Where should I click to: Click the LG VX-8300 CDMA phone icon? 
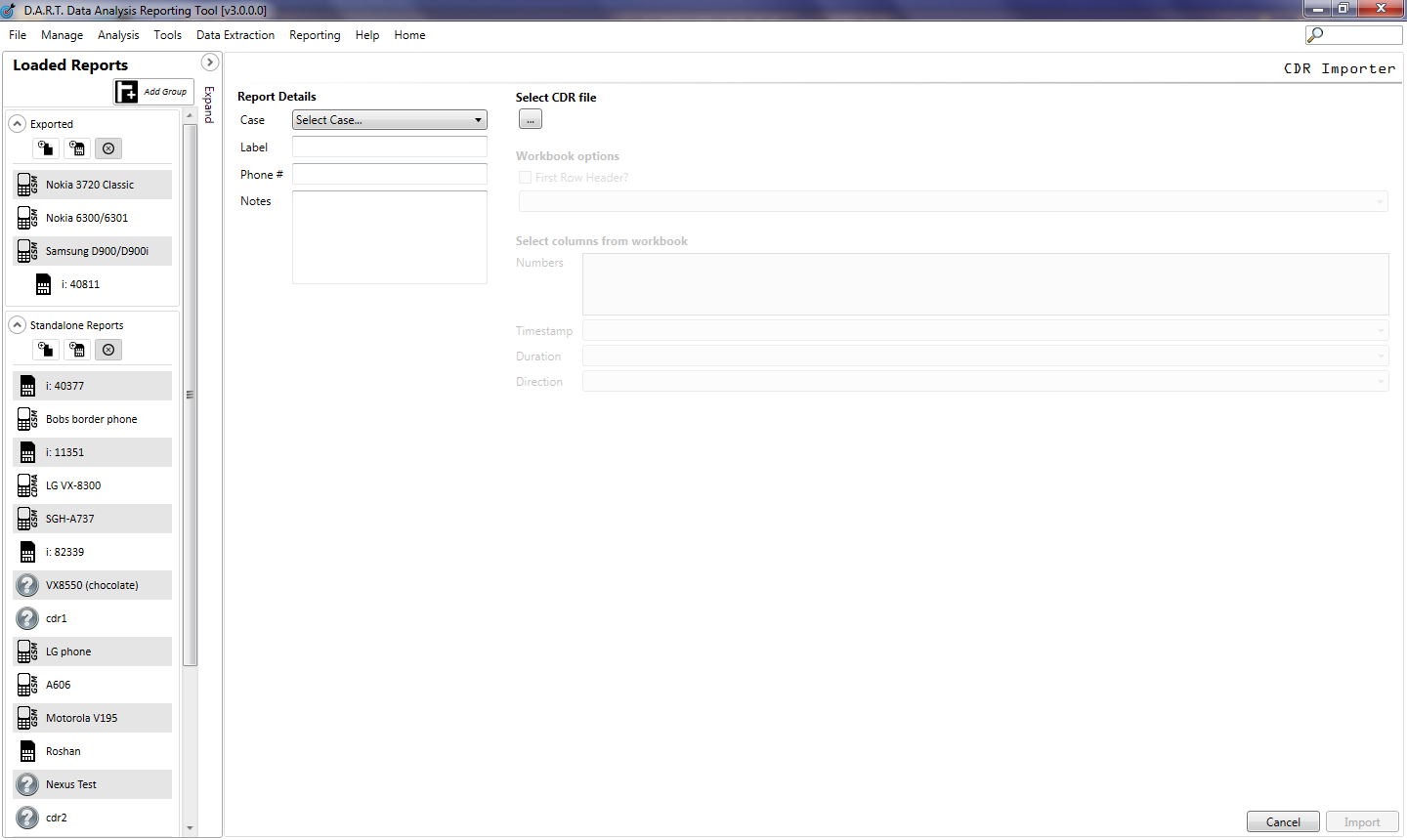pos(27,485)
